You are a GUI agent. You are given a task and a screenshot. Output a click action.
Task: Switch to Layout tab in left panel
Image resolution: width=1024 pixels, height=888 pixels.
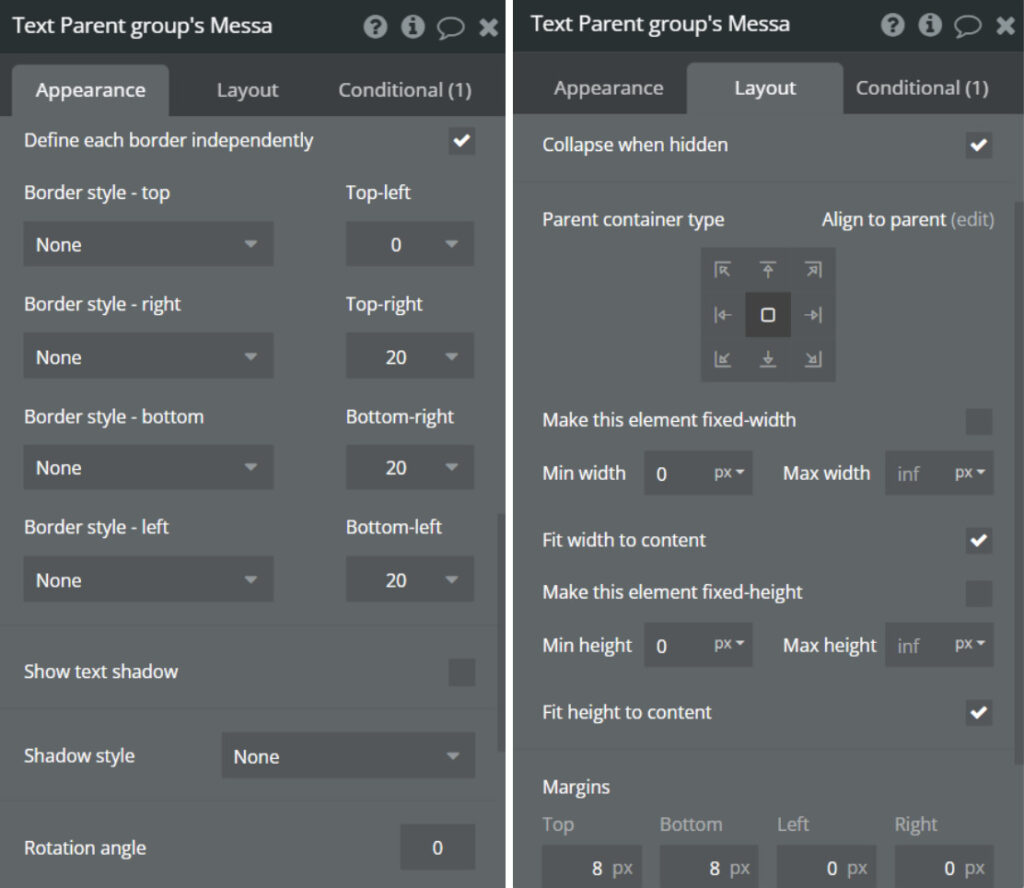coord(247,90)
